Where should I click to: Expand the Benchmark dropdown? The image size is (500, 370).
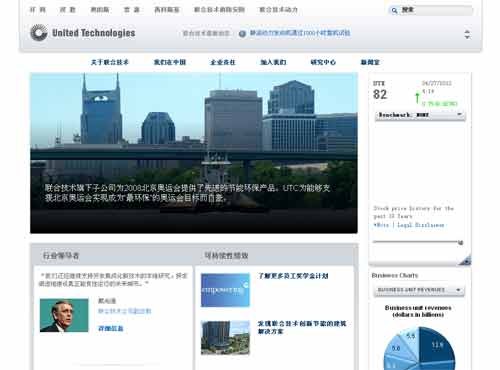coord(420,115)
